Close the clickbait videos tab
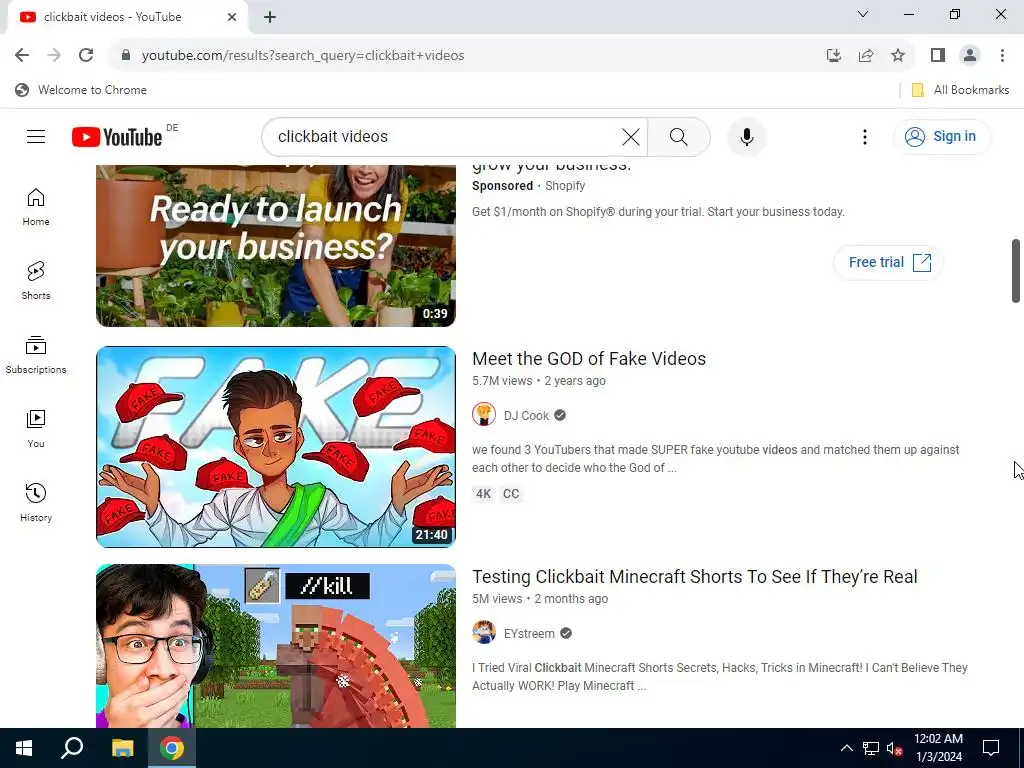This screenshot has height=768, width=1024. coord(232,17)
